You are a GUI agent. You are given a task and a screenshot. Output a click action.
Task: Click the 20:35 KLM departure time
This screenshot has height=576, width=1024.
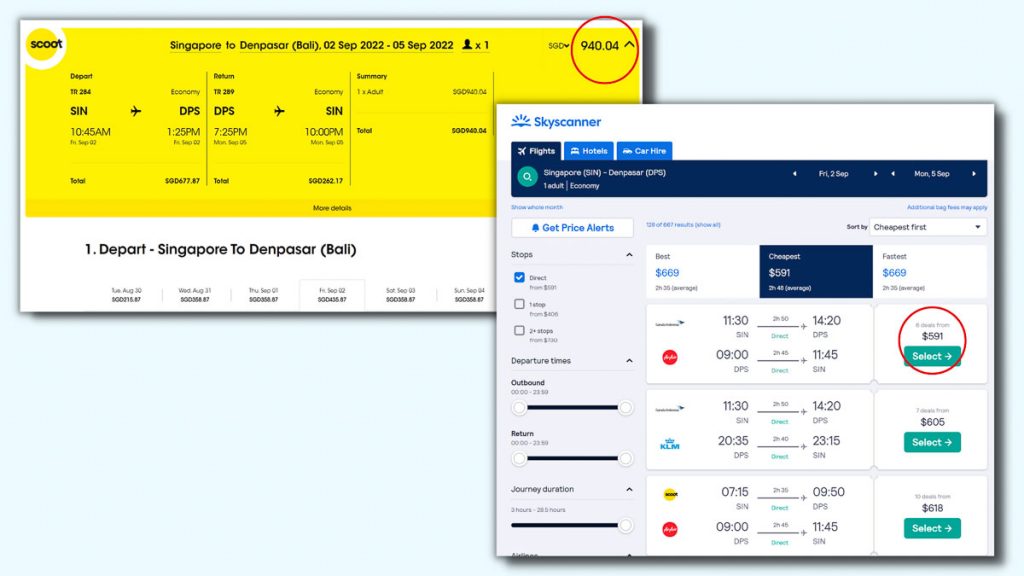click(x=733, y=441)
